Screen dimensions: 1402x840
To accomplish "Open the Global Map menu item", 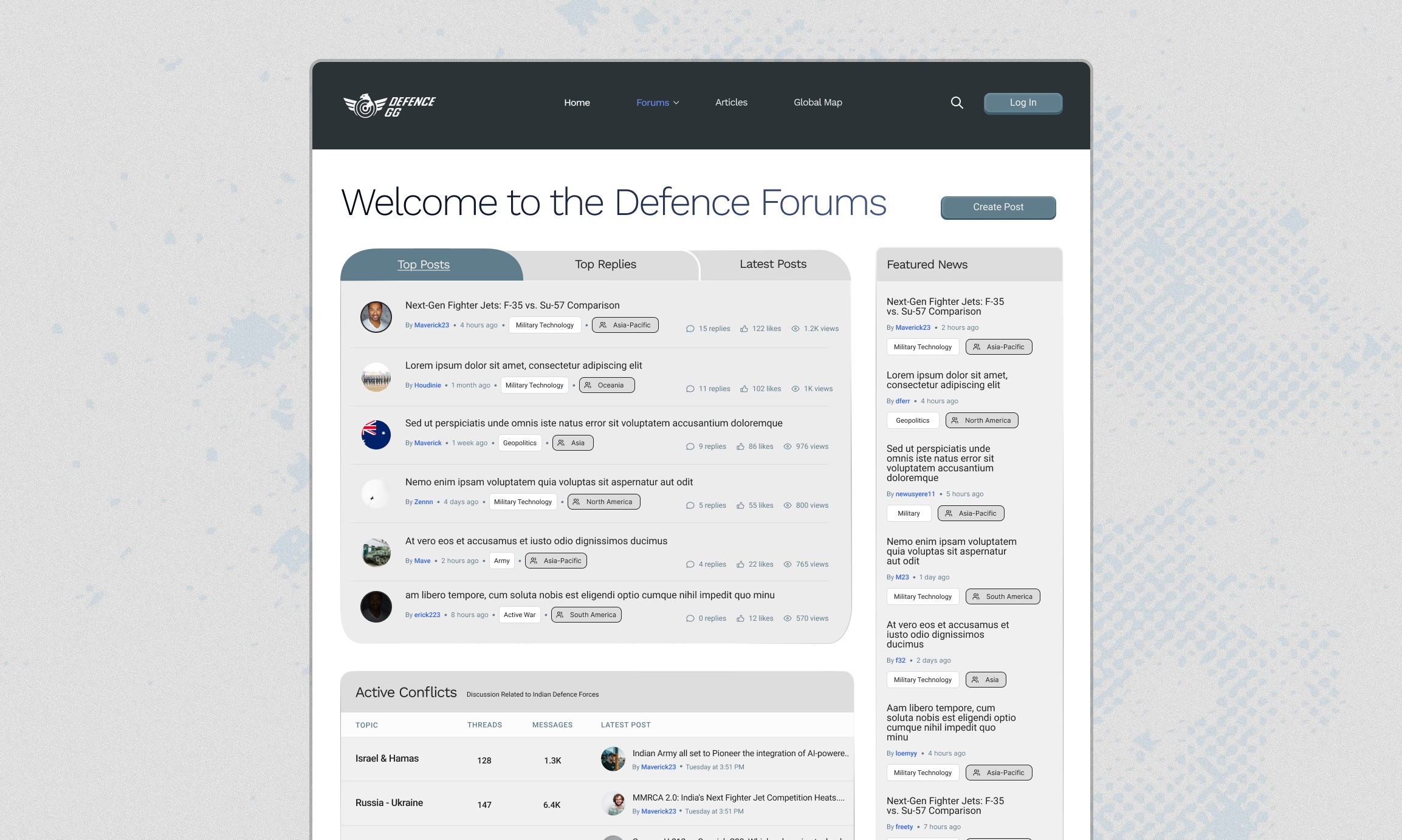I will click(817, 103).
